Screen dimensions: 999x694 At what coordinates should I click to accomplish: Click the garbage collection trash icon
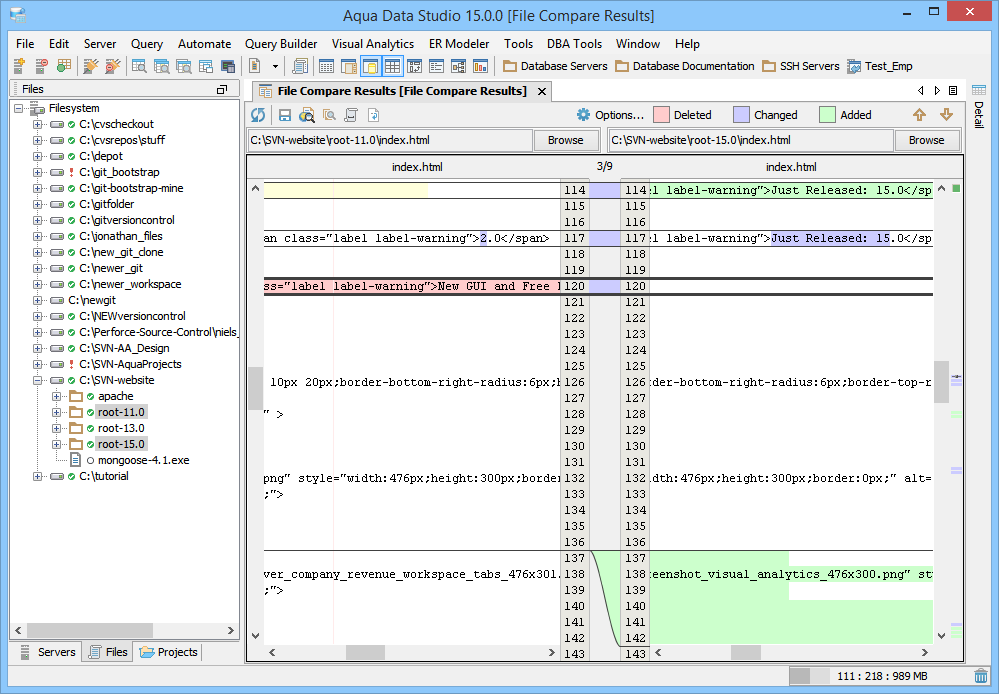(981, 677)
